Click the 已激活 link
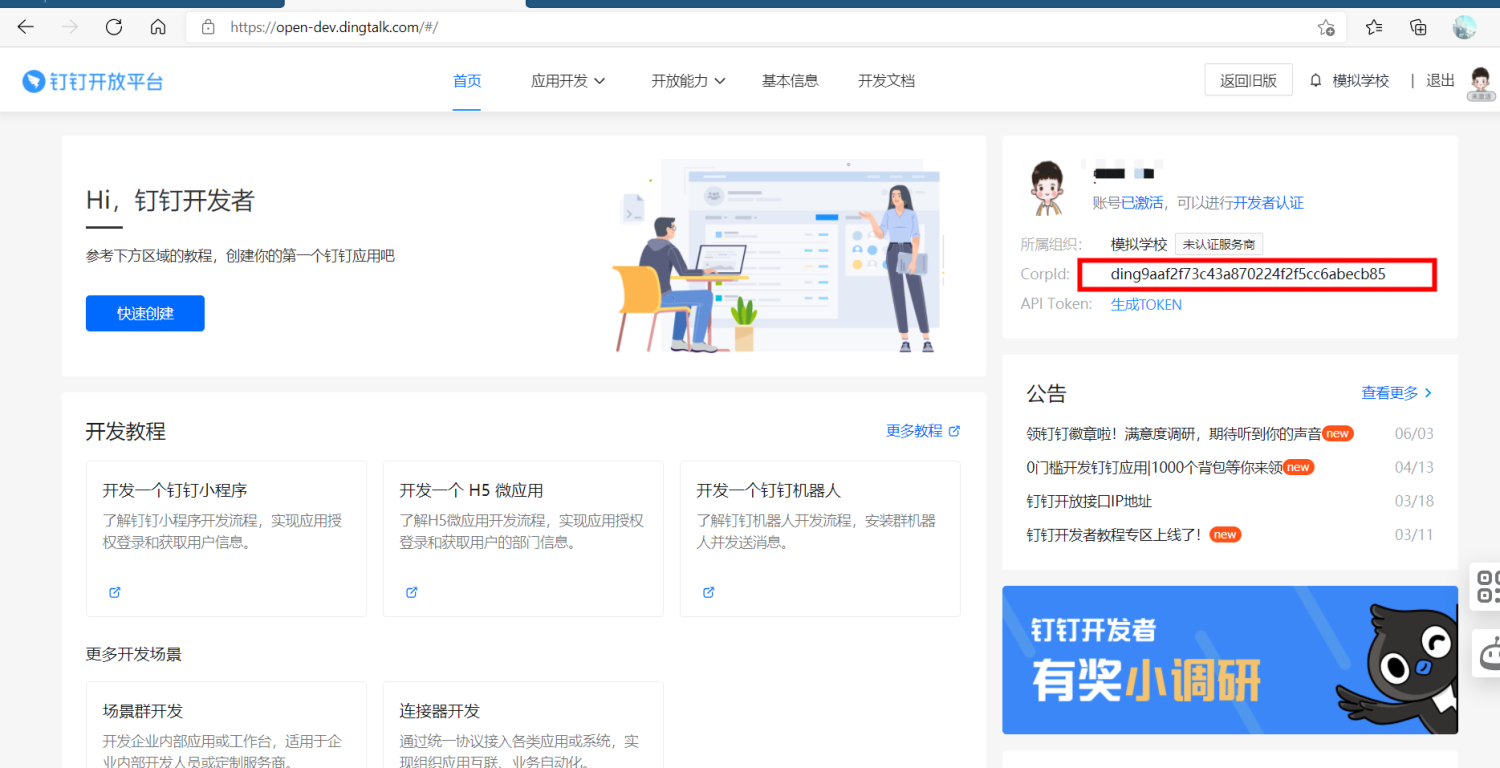1500x768 pixels. (x=1142, y=203)
